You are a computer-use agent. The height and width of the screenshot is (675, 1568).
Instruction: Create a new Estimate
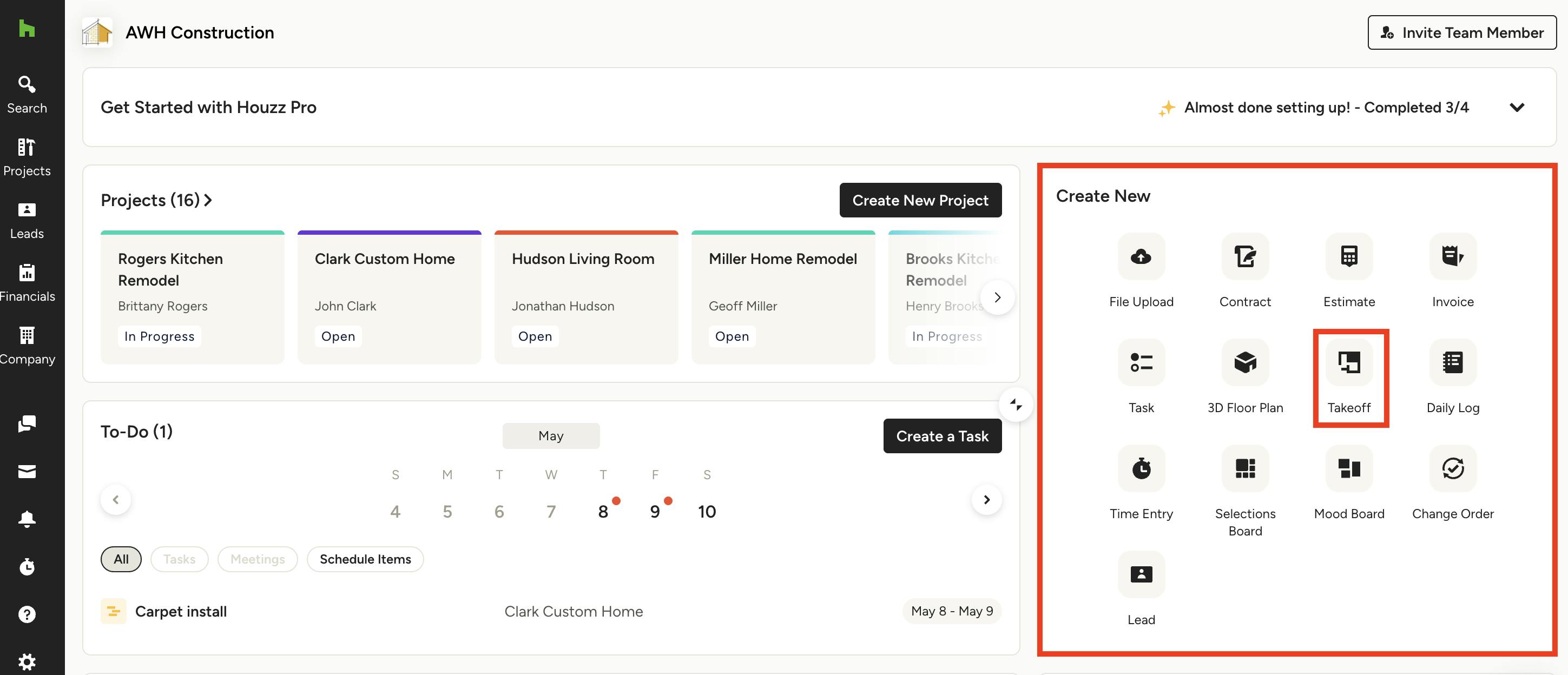(1348, 256)
